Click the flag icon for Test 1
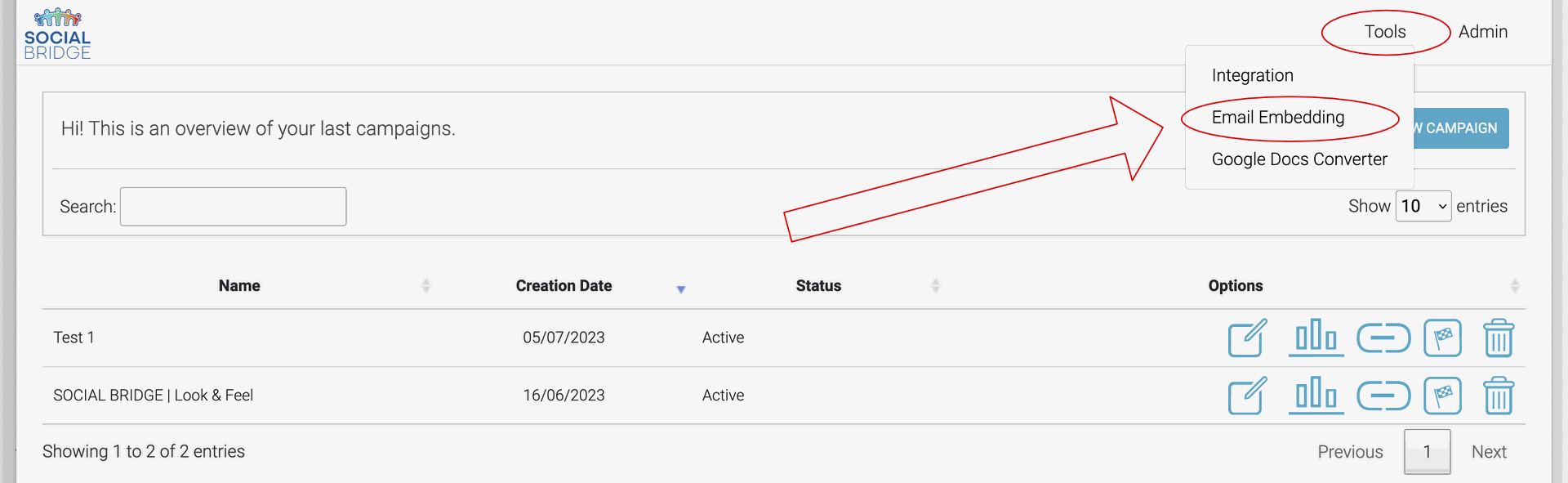The width and height of the screenshot is (1568, 483). (1442, 338)
